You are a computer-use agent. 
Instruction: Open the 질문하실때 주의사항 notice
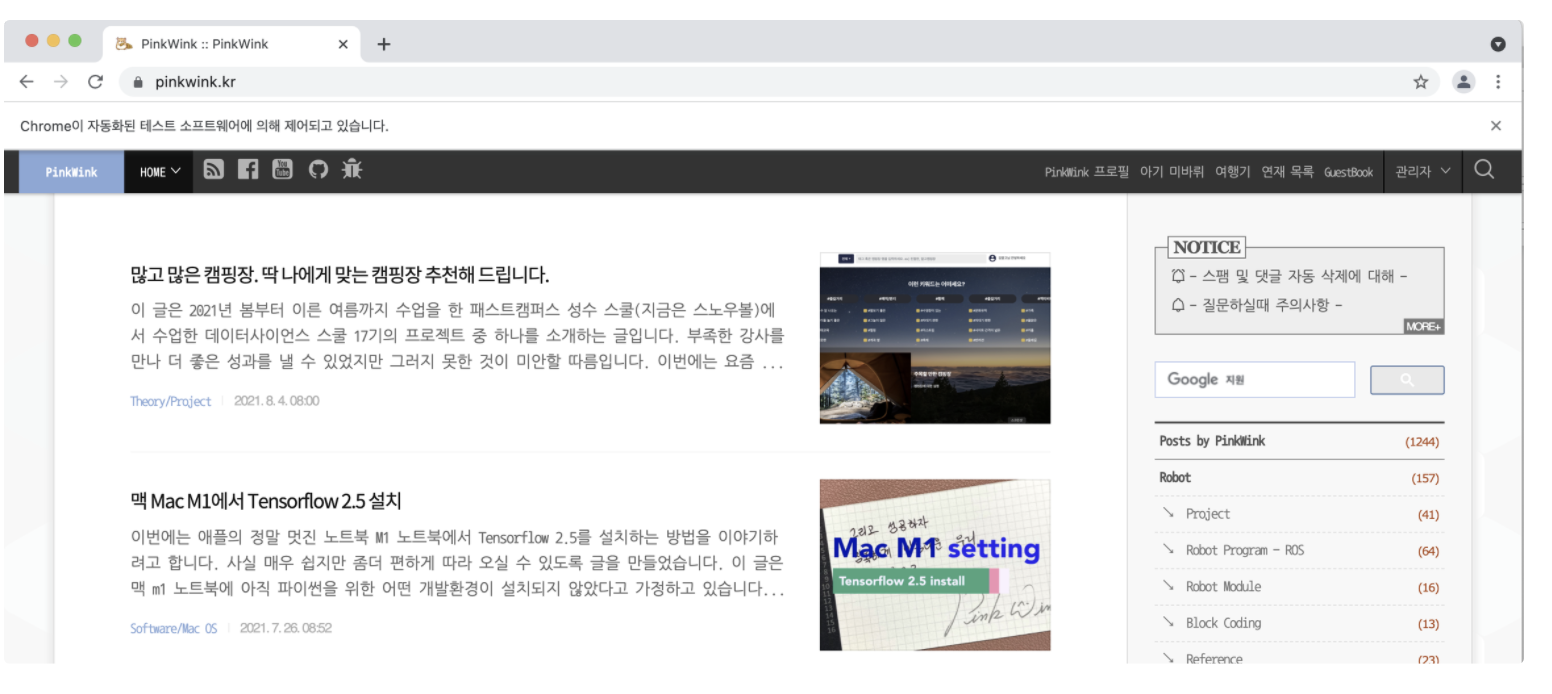point(1257,305)
